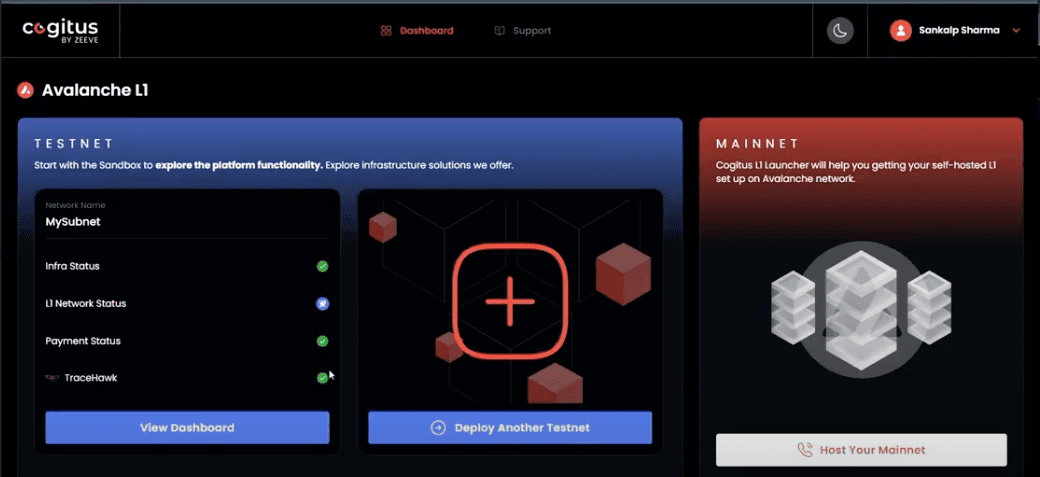Click the Support book icon
Image resolution: width=1040 pixels, height=477 pixels.
coord(500,31)
